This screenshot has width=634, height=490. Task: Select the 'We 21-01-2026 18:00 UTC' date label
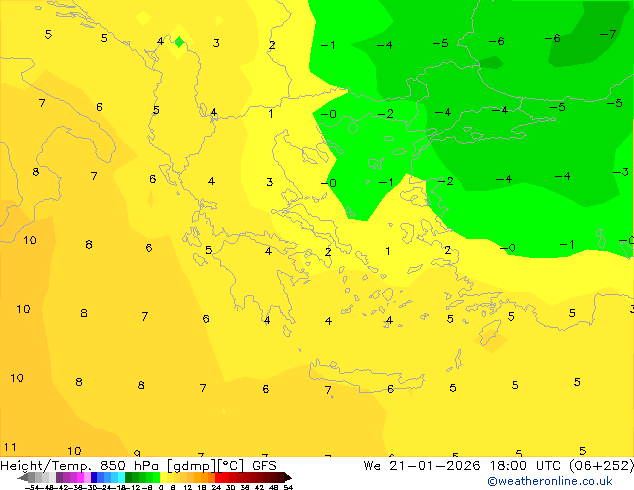(x=462, y=466)
